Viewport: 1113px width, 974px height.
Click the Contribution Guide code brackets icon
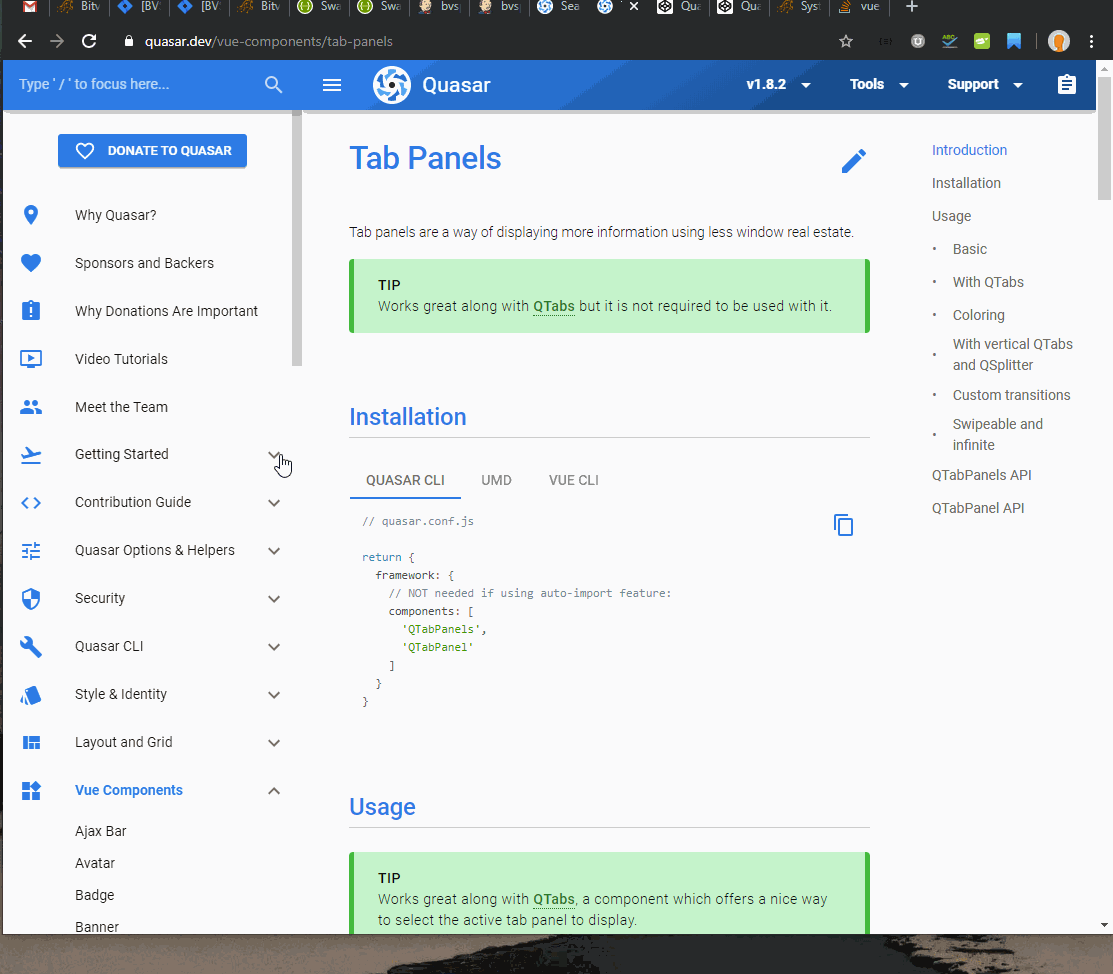pyautogui.click(x=31, y=503)
